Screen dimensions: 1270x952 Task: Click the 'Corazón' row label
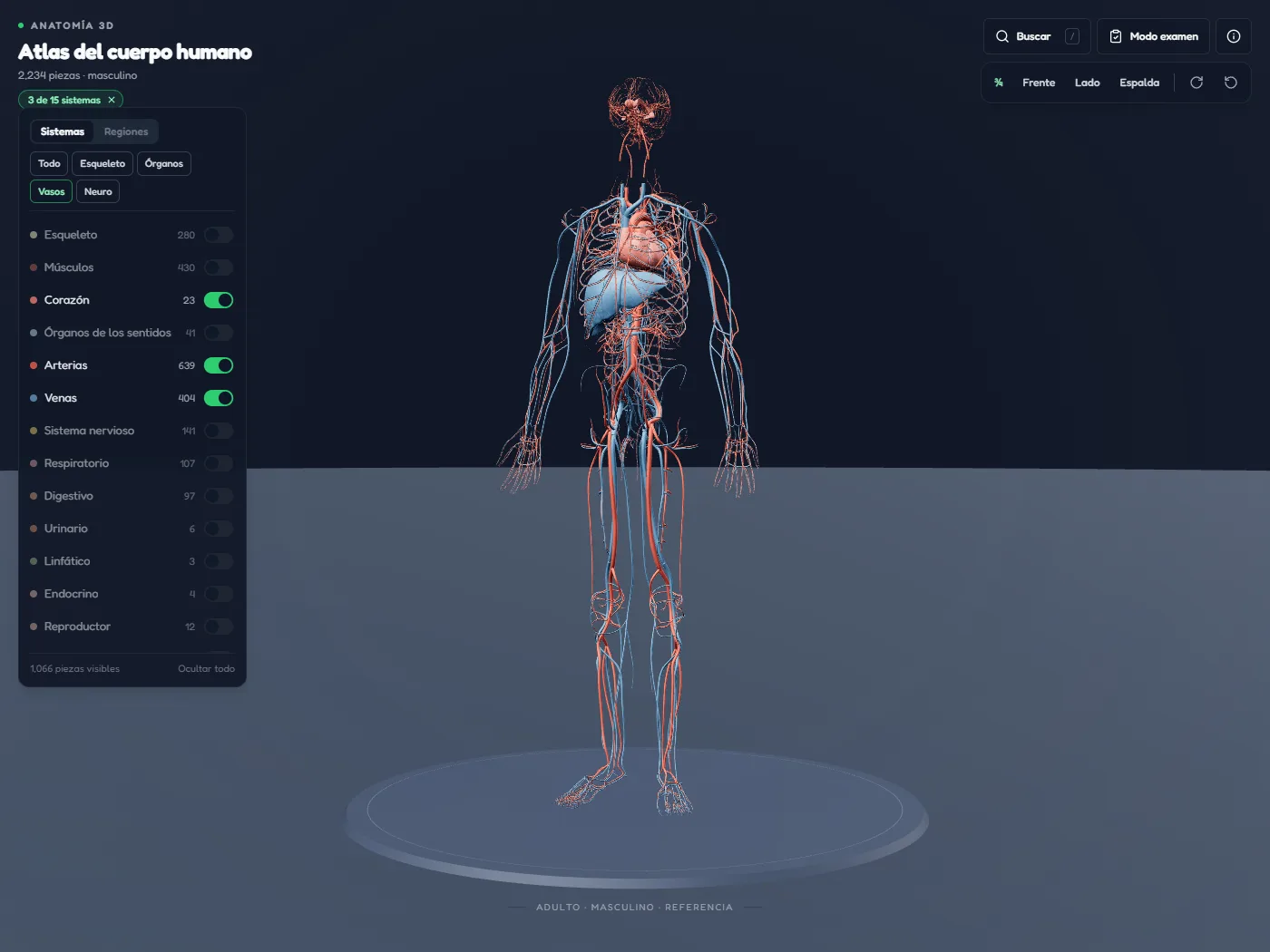[x=67, y=300]
